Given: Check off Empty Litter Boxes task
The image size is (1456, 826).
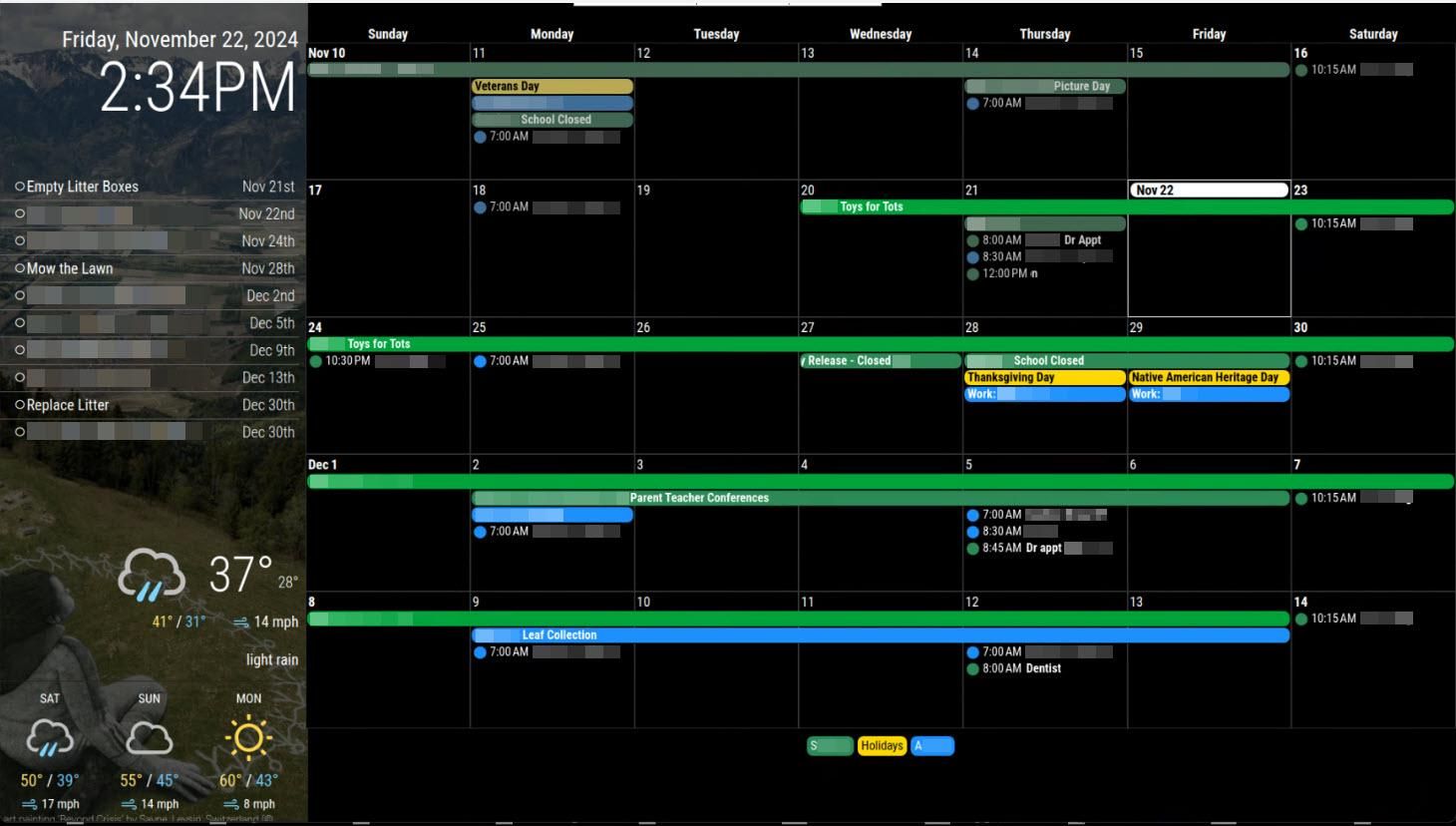Looking at the screenshot, I should coord(19,187).
